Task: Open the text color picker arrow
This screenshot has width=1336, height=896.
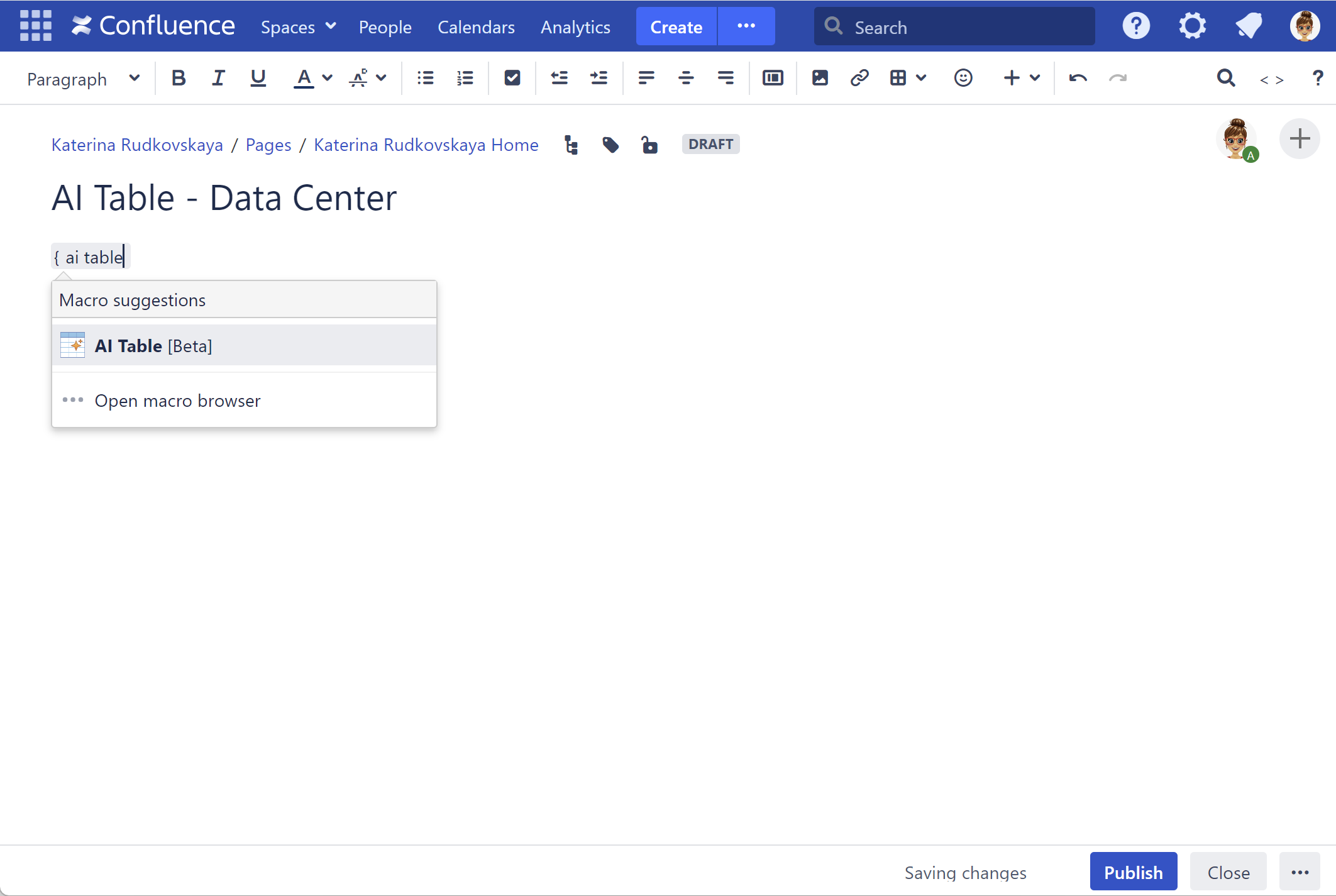Action: tap(327, 78)
